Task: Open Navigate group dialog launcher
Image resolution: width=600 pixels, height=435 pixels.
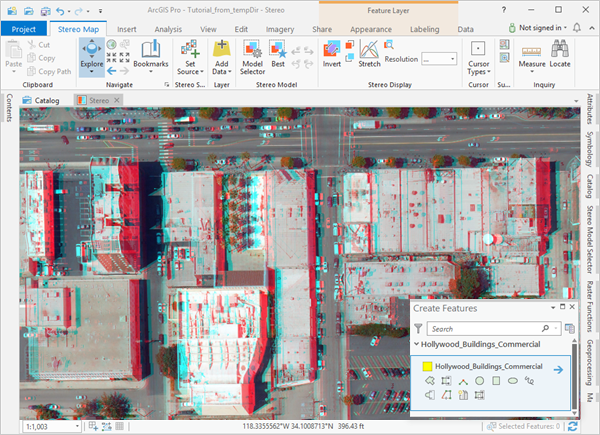Action: pos(166,85)
